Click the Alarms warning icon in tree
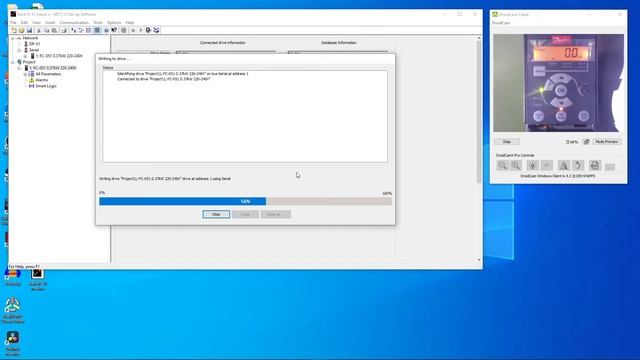The height and width of the screenshot is (360, 640). [x=31, y=80]
